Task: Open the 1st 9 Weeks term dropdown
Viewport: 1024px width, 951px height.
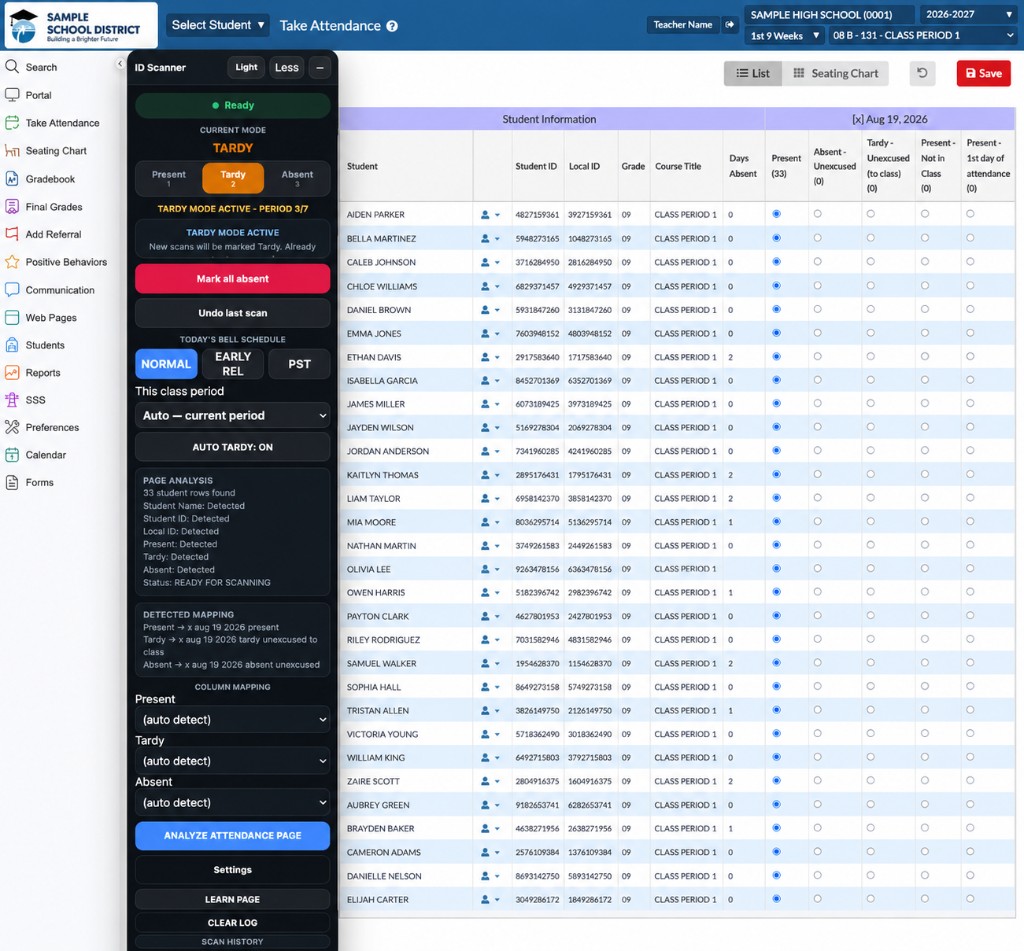Action: coord(784,35)
